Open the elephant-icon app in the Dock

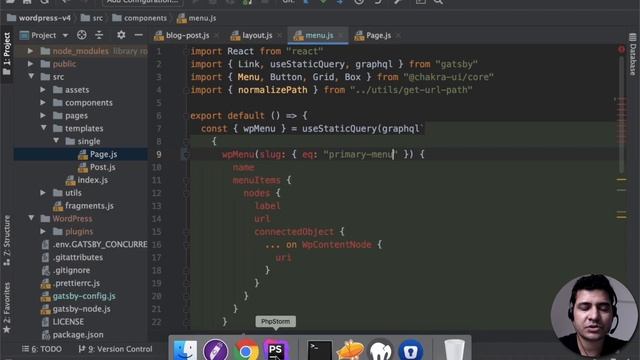(x=380, y=350)
